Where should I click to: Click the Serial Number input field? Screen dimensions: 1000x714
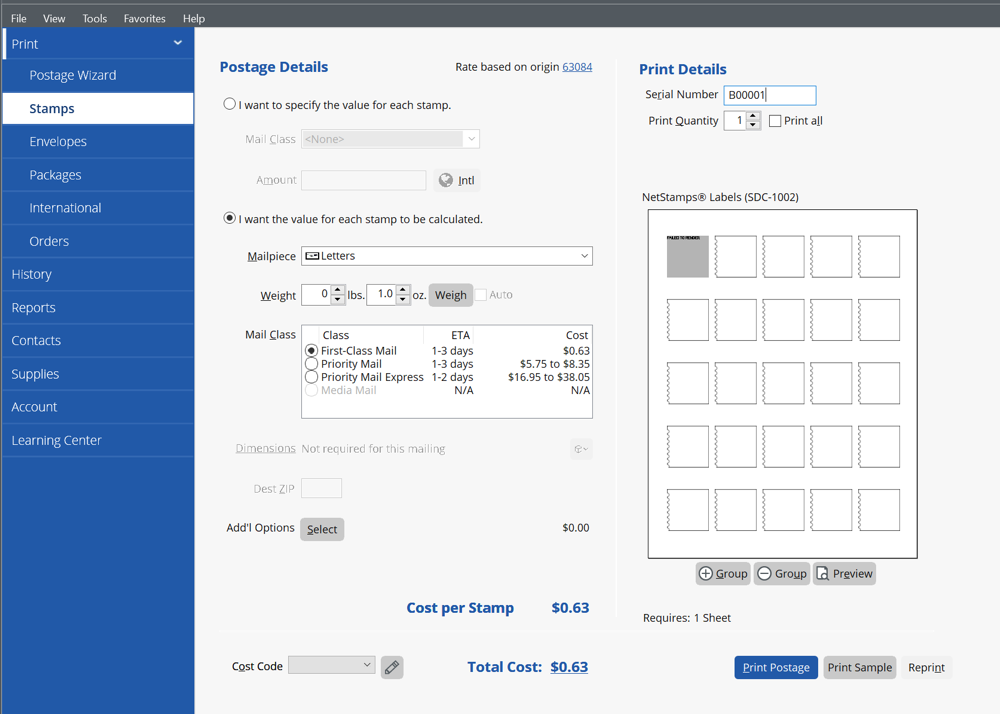(x=769, y=95)
